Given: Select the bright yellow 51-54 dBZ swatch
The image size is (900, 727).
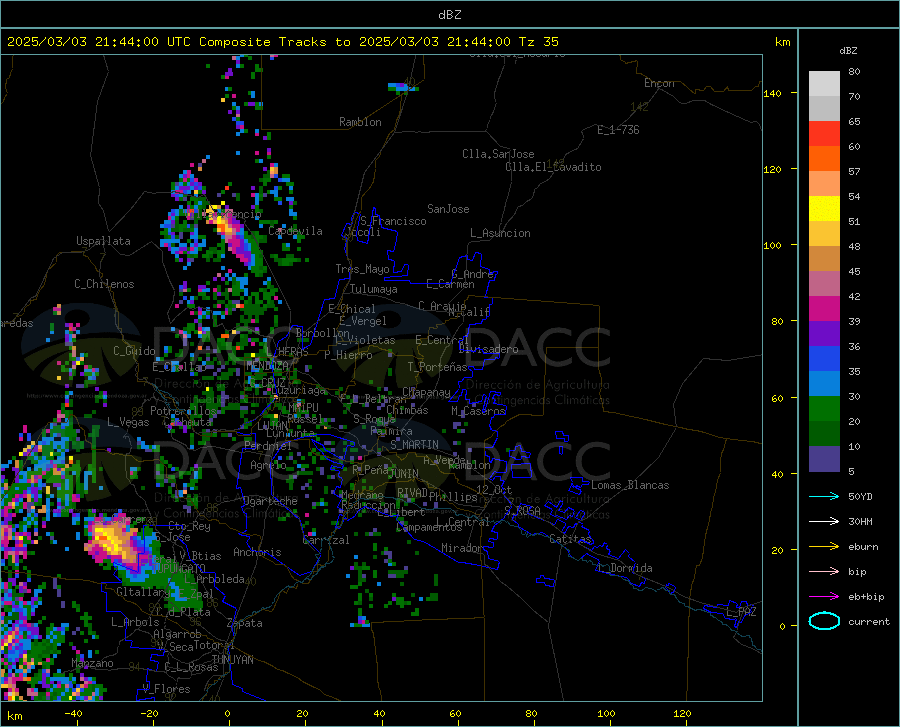Looking at the screenshot, I should (x=824, y=209).
